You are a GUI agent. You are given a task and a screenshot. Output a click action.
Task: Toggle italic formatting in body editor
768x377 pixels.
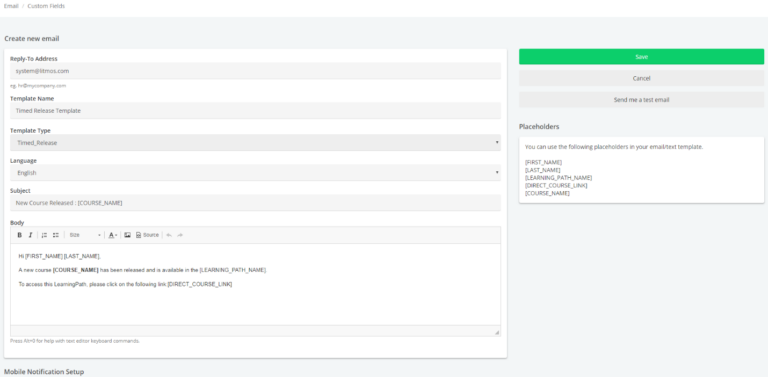point(30,235)
